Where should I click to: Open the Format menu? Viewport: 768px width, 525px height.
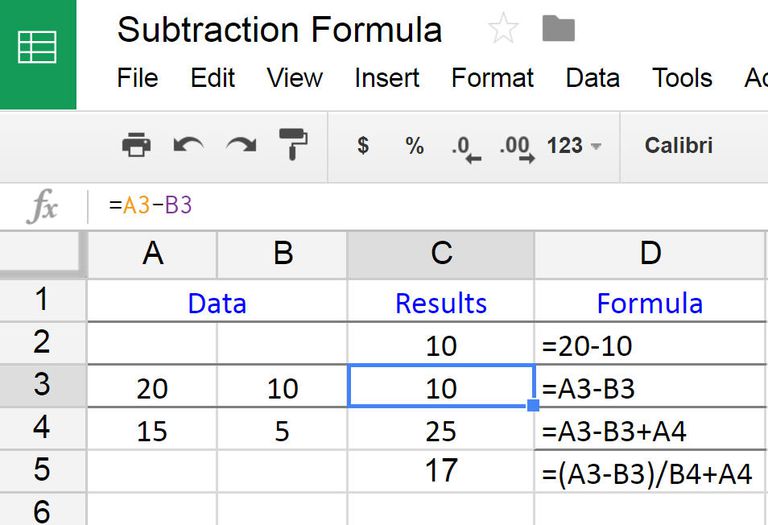click(492, 78)
